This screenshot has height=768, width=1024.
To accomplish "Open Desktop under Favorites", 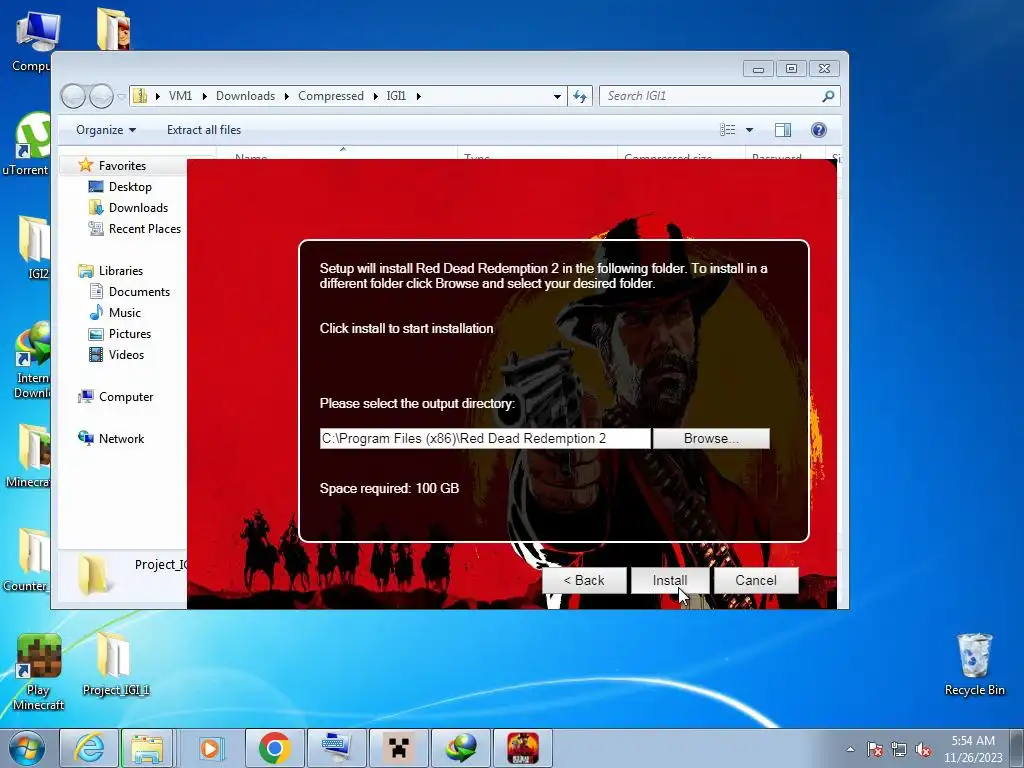I will click(130, 187).
